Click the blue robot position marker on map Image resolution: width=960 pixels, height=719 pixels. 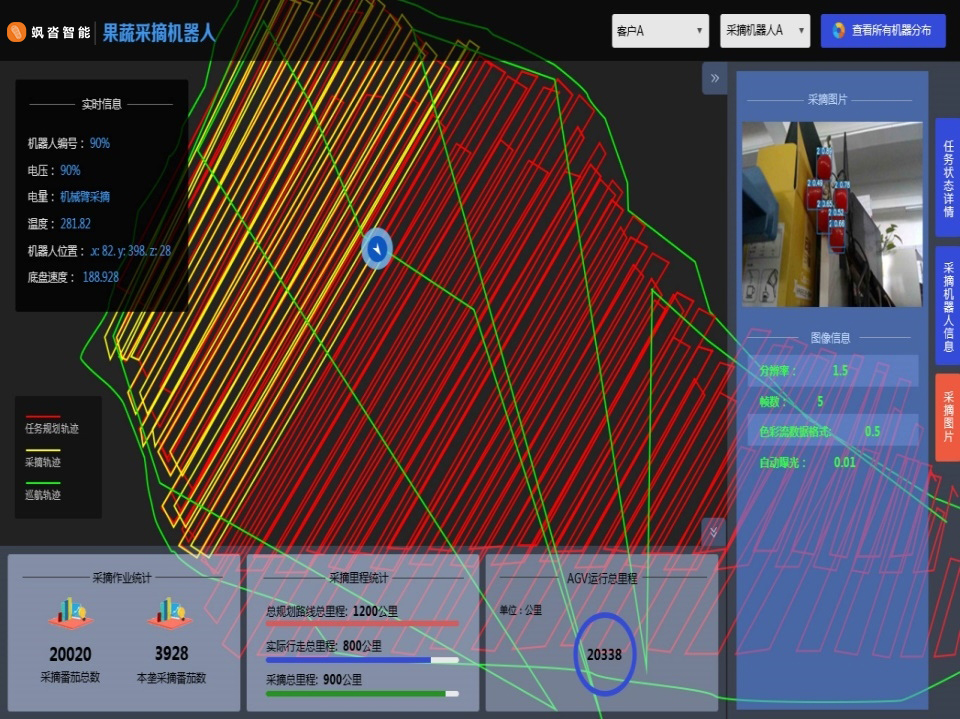pyautogui.click(x=377, y=247)
